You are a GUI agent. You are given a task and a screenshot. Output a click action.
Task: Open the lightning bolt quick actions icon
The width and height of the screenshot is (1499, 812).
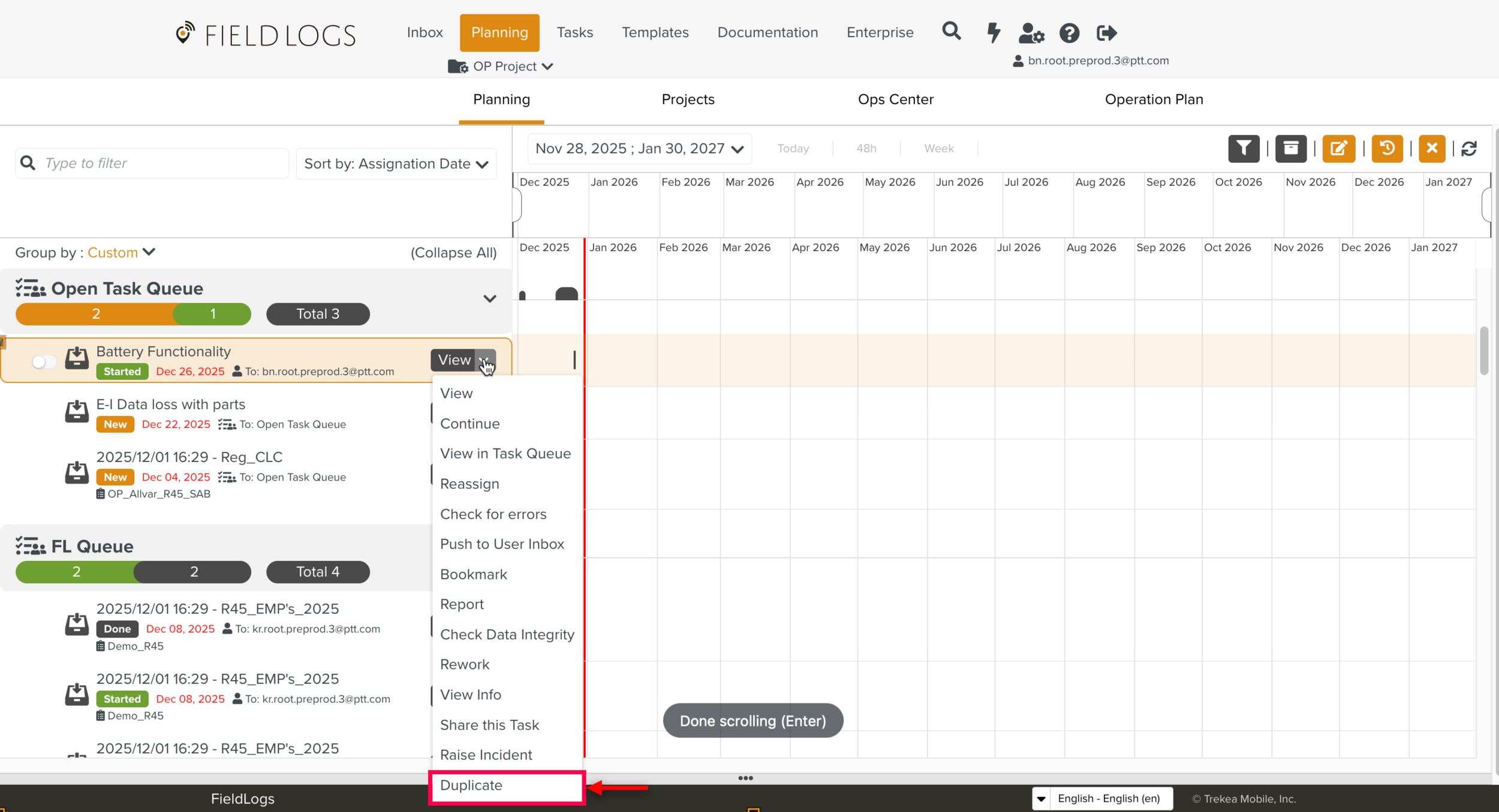click(994, 32)
